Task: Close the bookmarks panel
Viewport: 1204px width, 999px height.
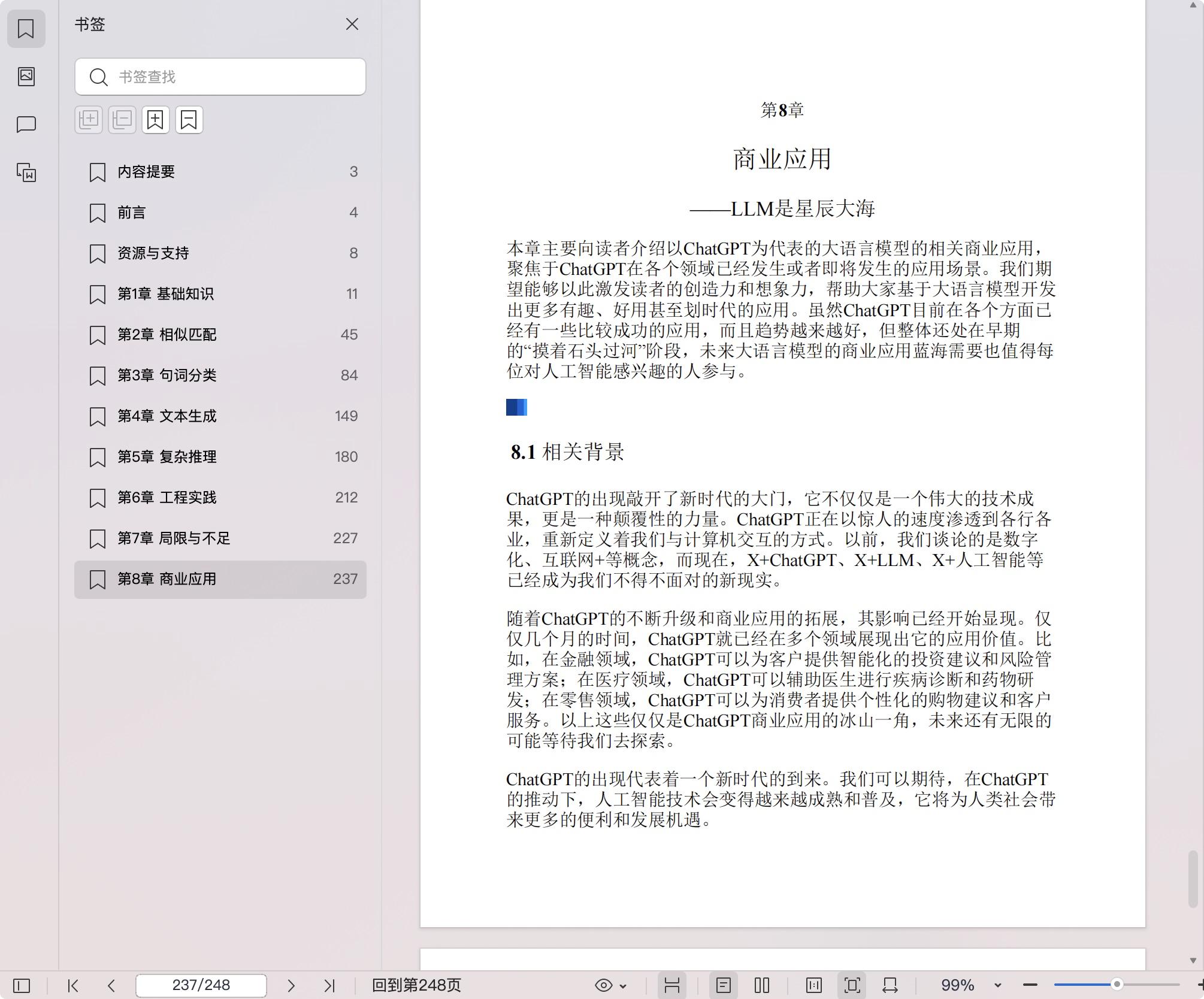Action: [x=352, y=24]
